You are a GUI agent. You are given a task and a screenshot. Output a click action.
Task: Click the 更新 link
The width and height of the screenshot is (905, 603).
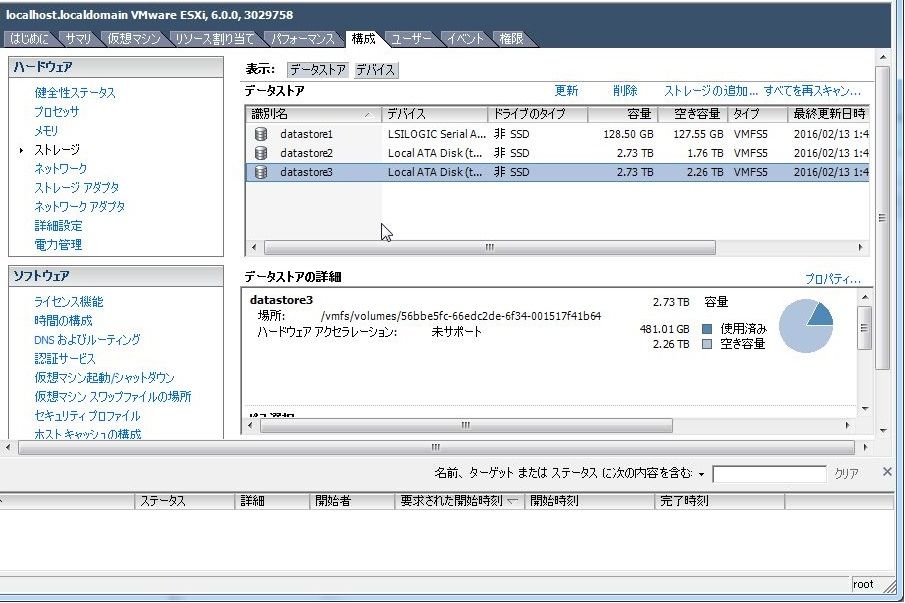tap(566, 91)
